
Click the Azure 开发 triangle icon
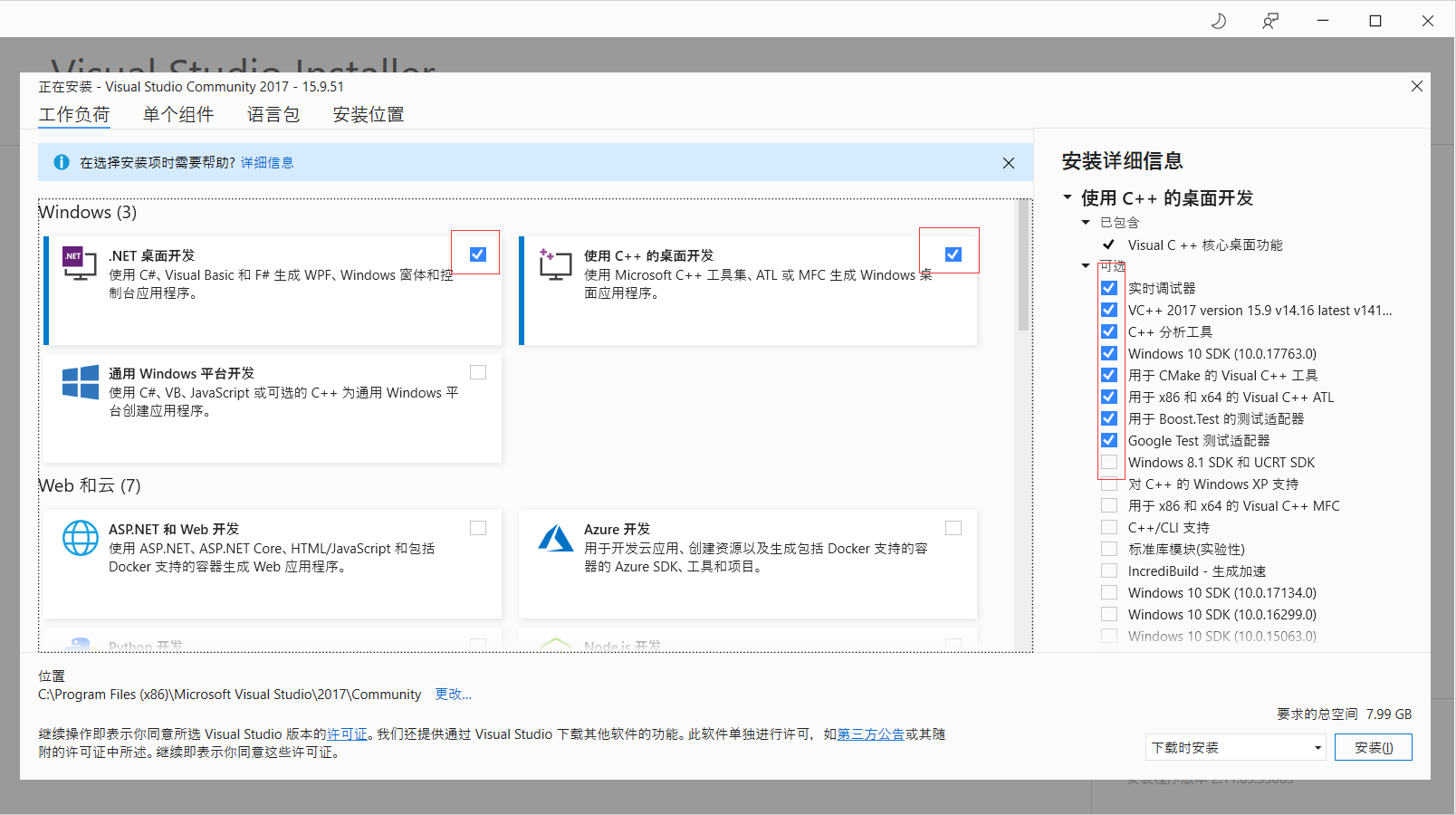(555, 538)
